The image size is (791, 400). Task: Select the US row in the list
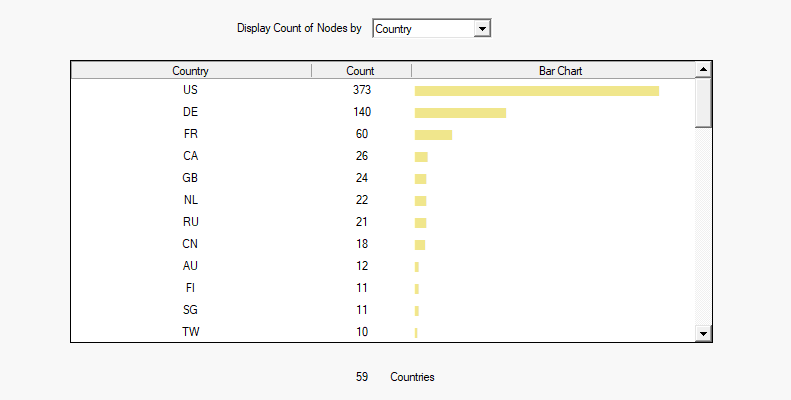tap(190, 90)
